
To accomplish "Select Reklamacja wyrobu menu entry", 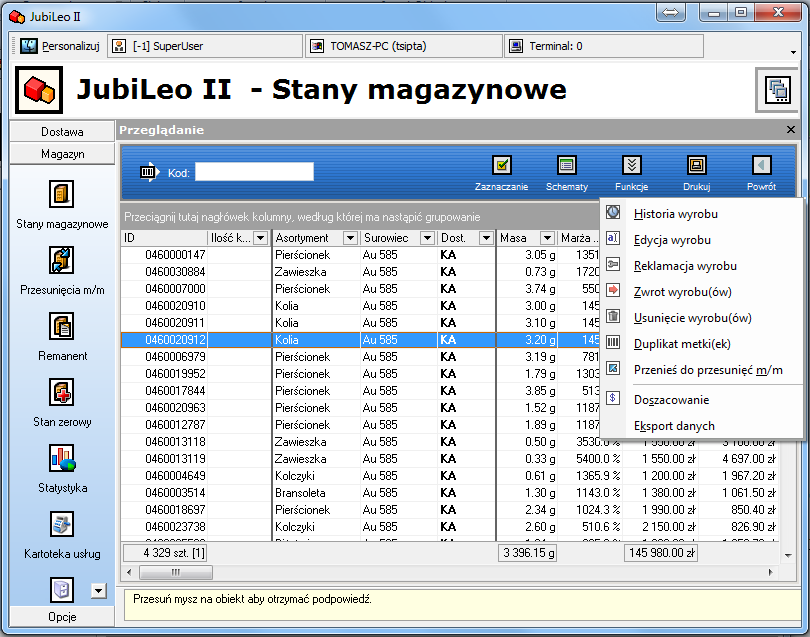I will click(702, 266).
